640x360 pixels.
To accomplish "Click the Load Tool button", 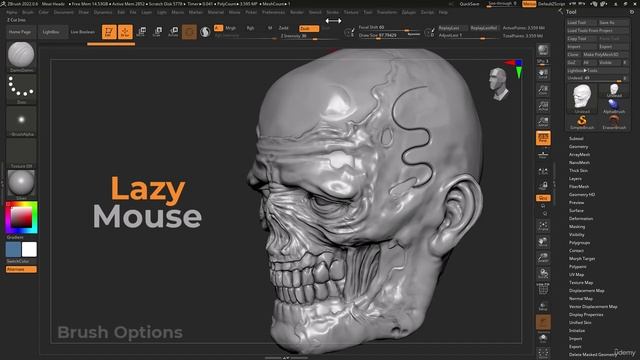I will pyautogui.click(x=582, y=22).
